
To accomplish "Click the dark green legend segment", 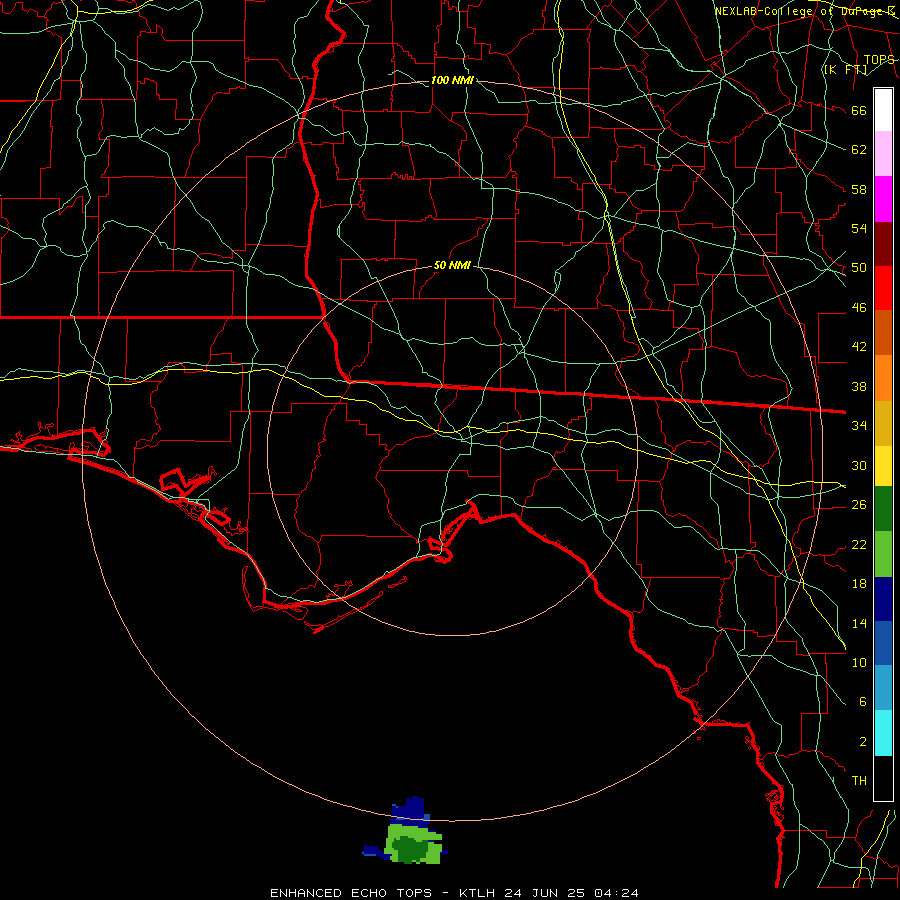I will [883, 509].
